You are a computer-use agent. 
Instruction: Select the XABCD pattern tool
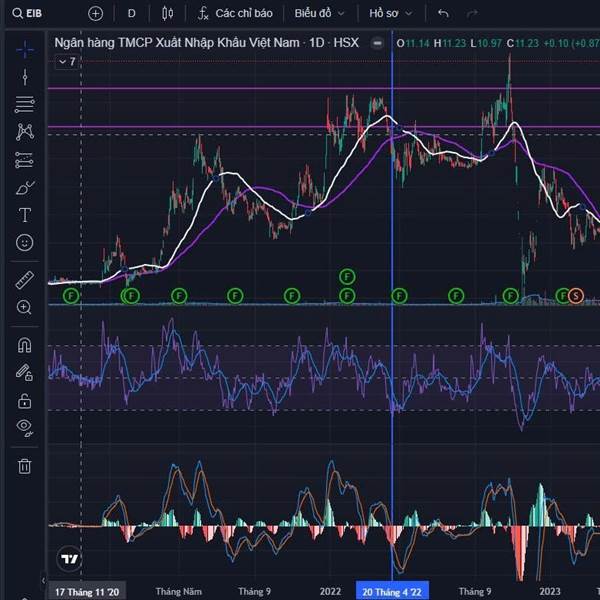25,132
